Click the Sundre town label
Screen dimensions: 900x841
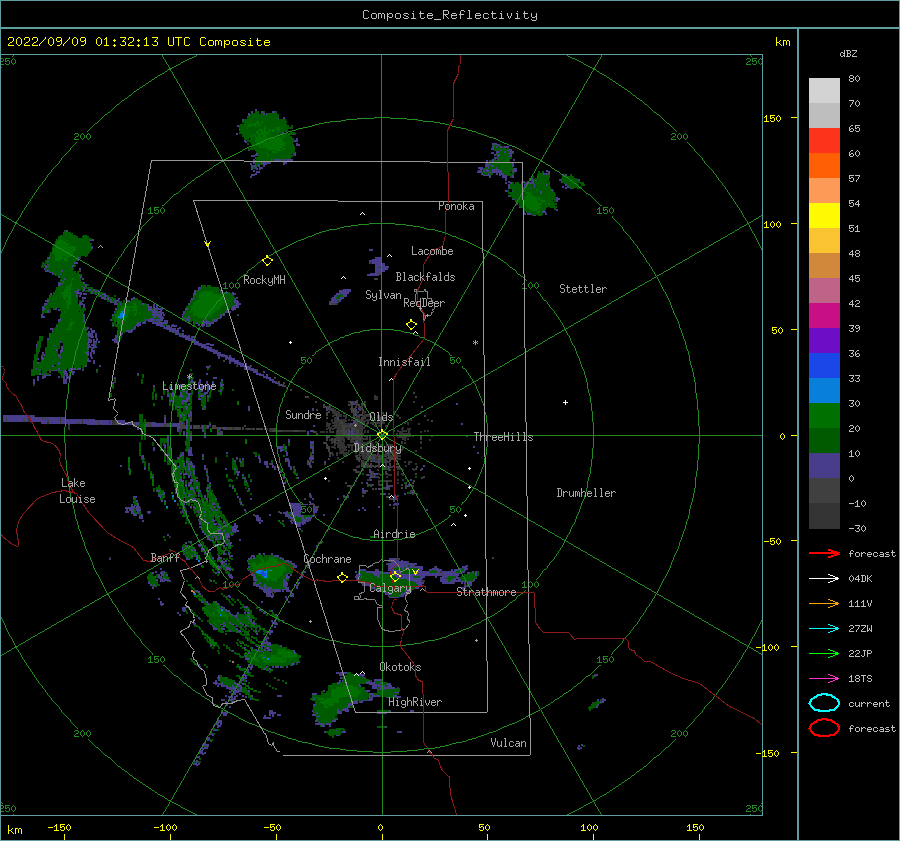coord(303,414)
